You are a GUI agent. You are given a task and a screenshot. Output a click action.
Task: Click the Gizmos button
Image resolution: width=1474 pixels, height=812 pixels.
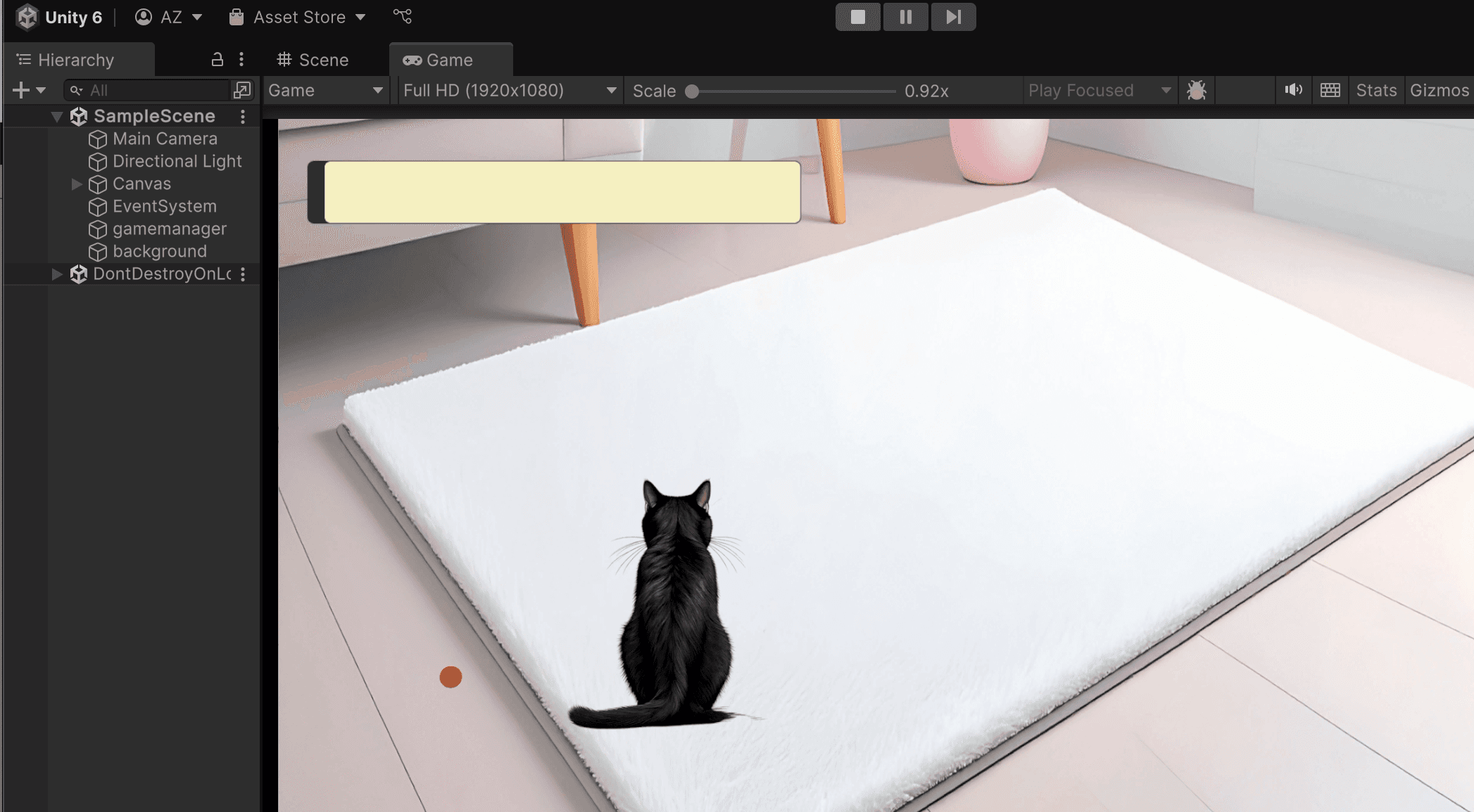1439,90
